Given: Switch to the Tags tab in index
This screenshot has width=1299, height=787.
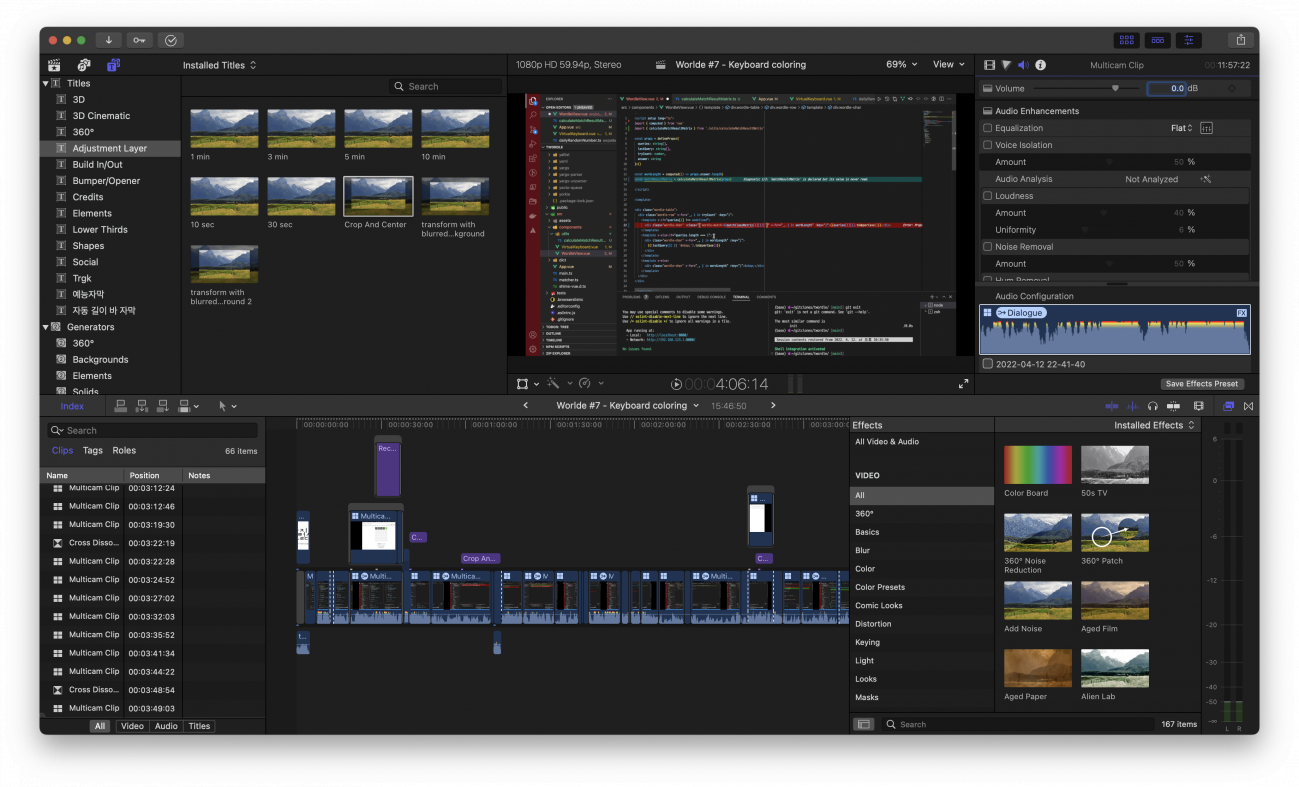Looking at the screenshot, I should coord(92,451).
